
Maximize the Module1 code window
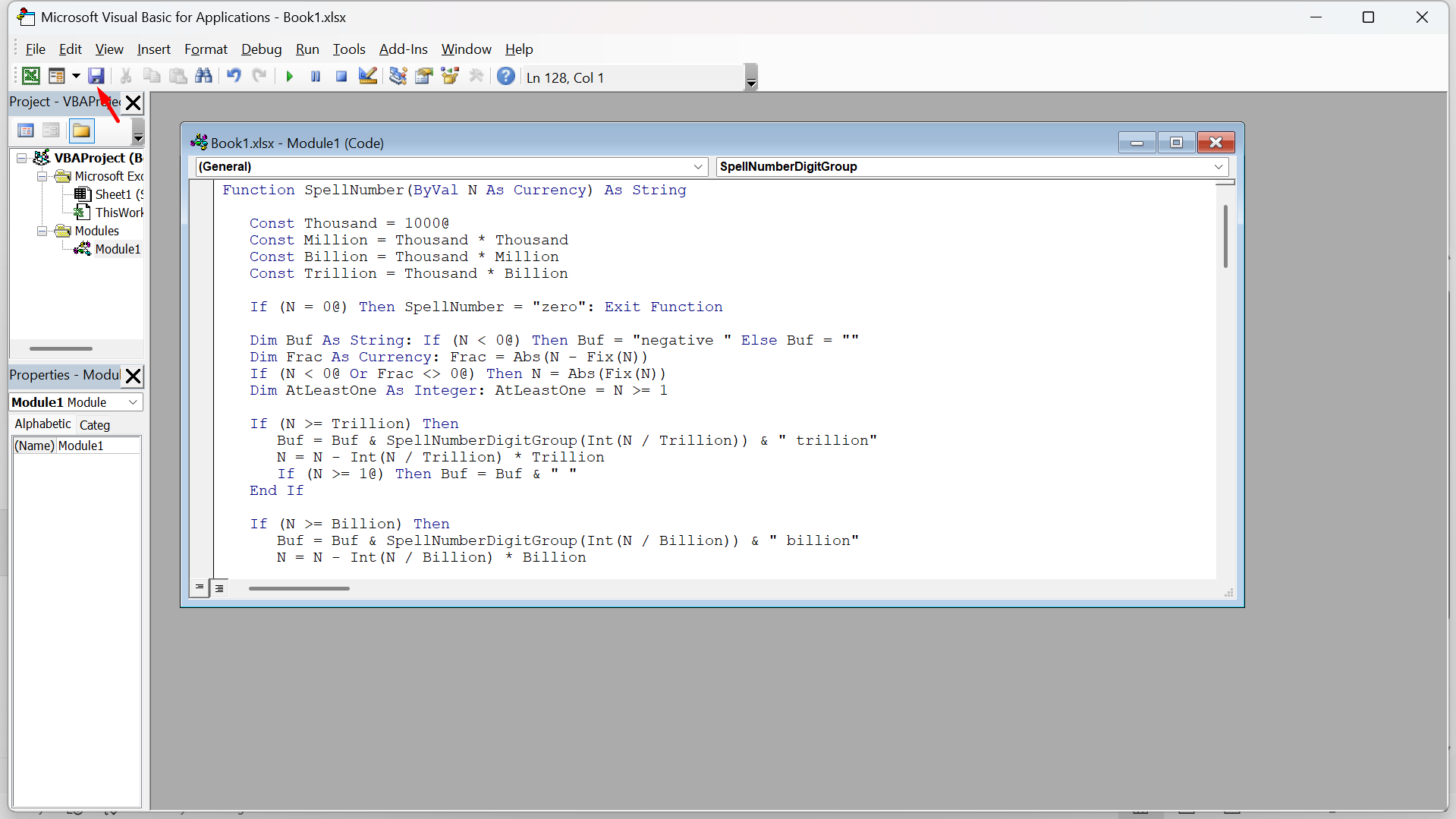click(1176, 143)
